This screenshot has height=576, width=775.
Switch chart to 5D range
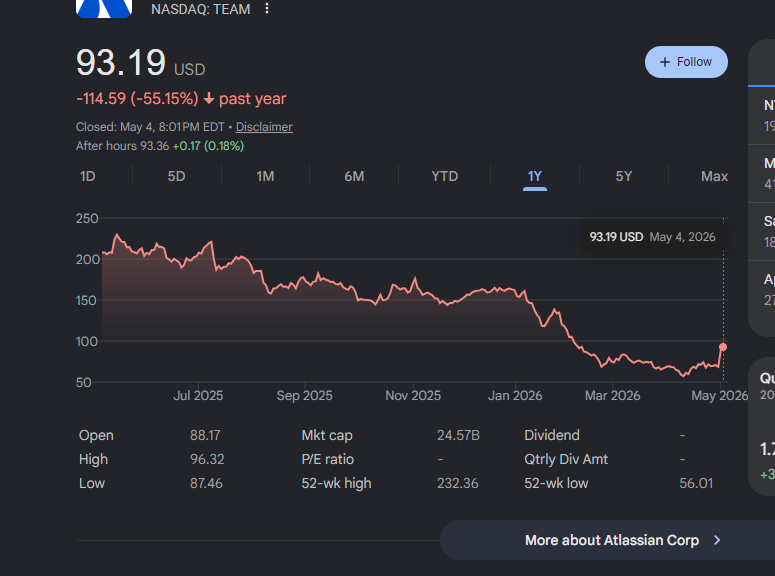(x=176, y=177)
